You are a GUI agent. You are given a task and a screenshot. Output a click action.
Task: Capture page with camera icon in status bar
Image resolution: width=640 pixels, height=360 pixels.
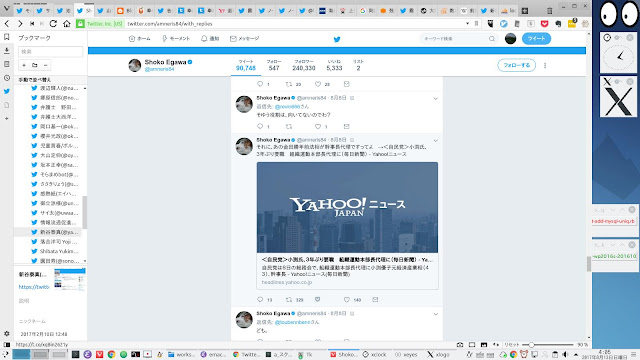pyautogui.click(x=460, y=344)
